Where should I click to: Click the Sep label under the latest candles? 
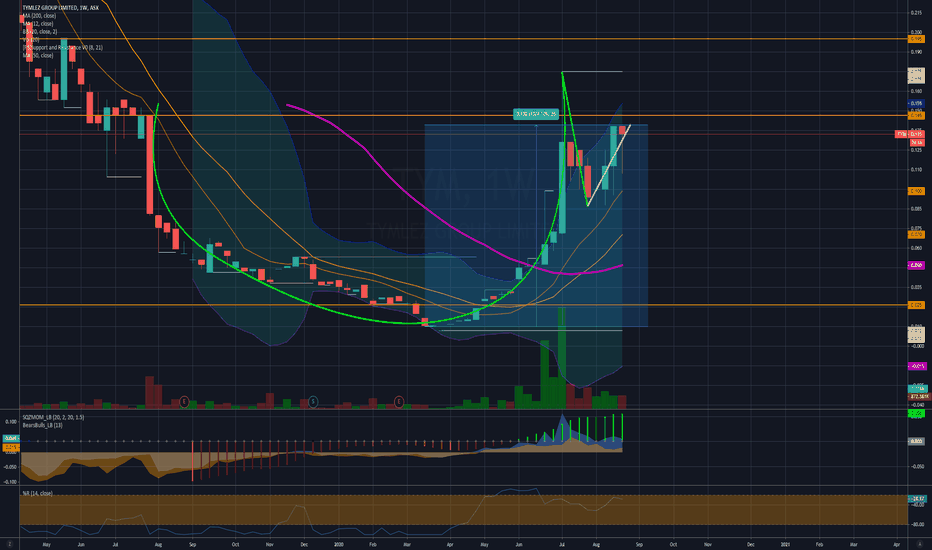pyautogui.click(x=639, y=544)
